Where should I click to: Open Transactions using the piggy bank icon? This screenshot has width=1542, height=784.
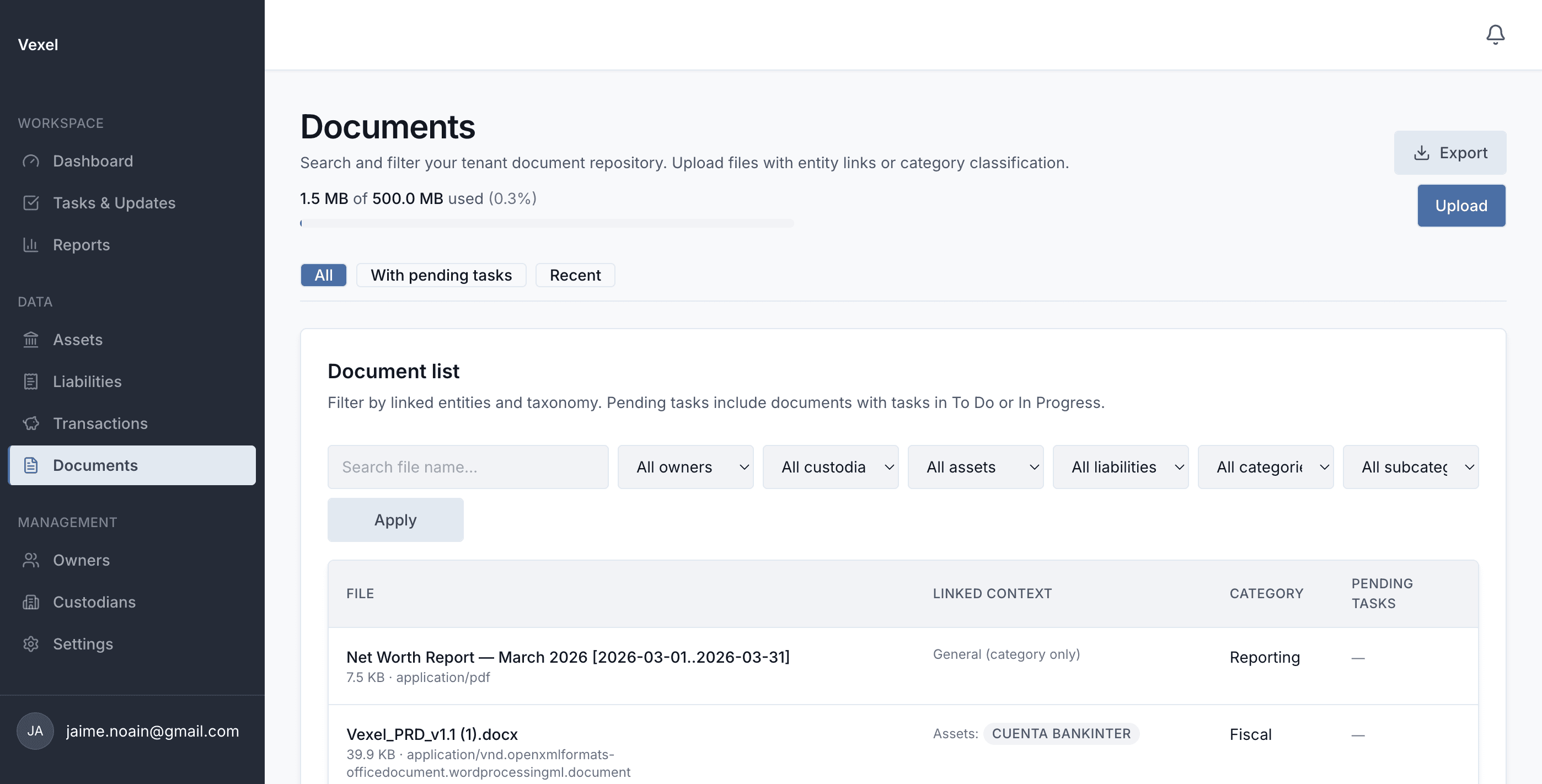pyautogui.click(x=31, y=423)
